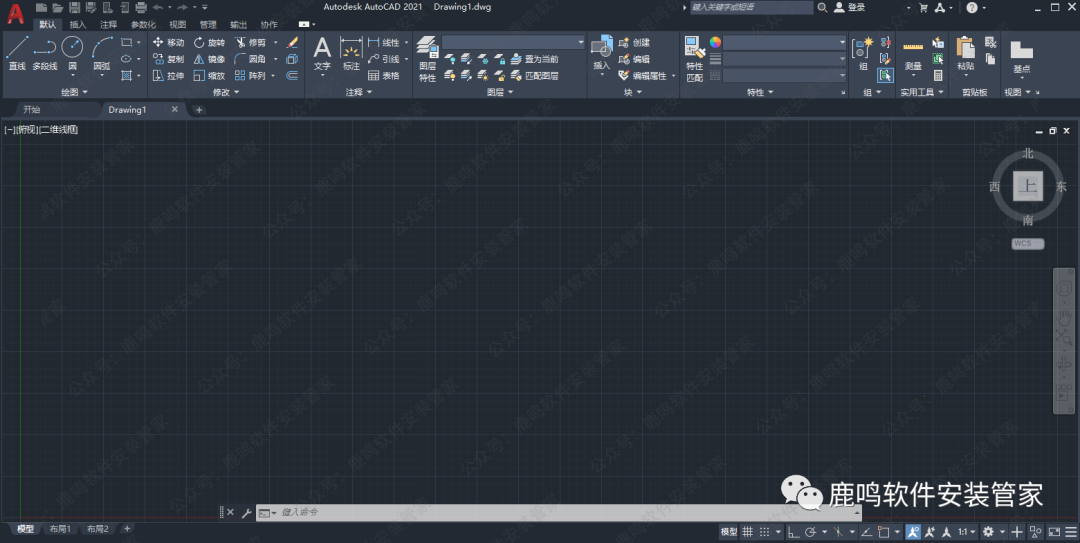Select the Circle (圆) tool
The image size is (1080, 543).
click(x=72, y=52)
